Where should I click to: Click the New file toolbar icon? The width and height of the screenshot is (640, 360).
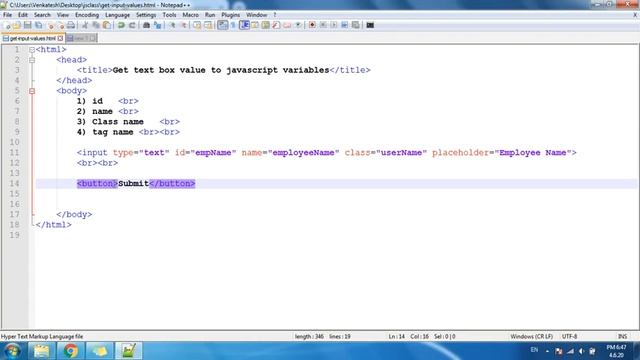[7, 25]
